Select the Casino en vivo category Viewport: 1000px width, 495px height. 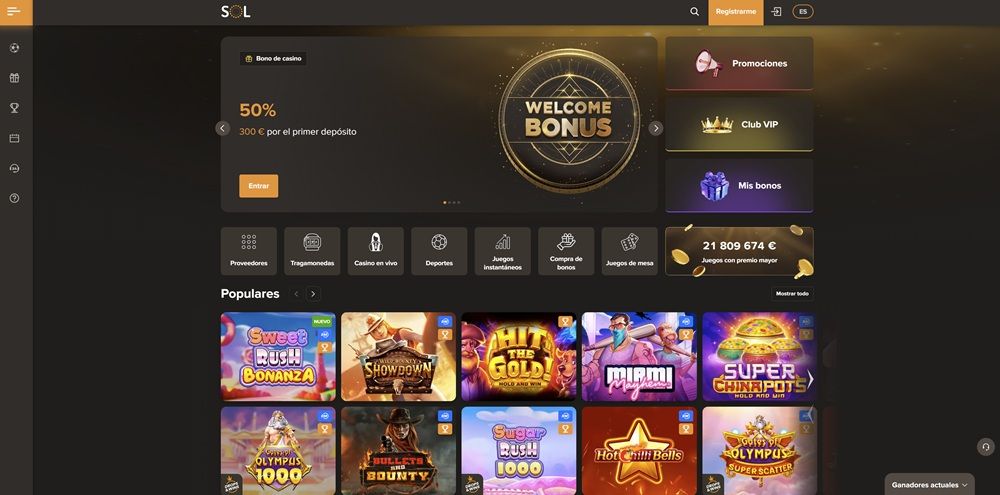pyautogui.click(x=376, y=251)
